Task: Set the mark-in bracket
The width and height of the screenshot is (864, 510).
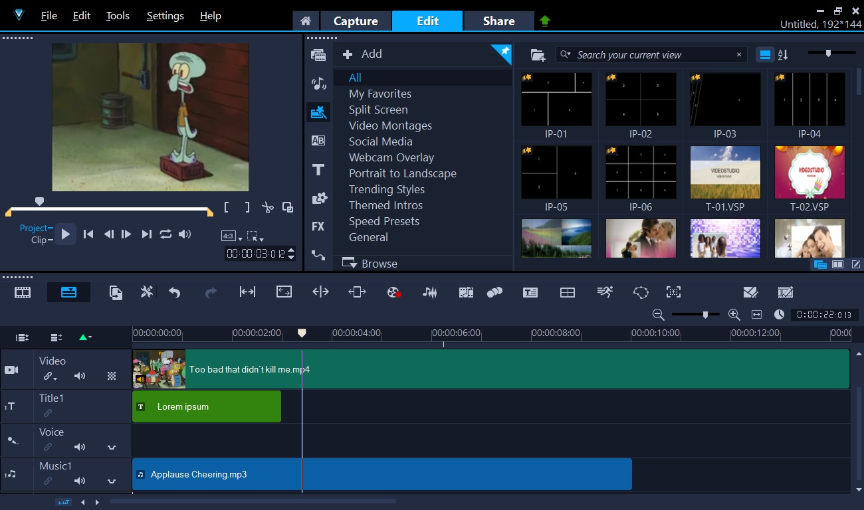Action: tap(226, 207)
